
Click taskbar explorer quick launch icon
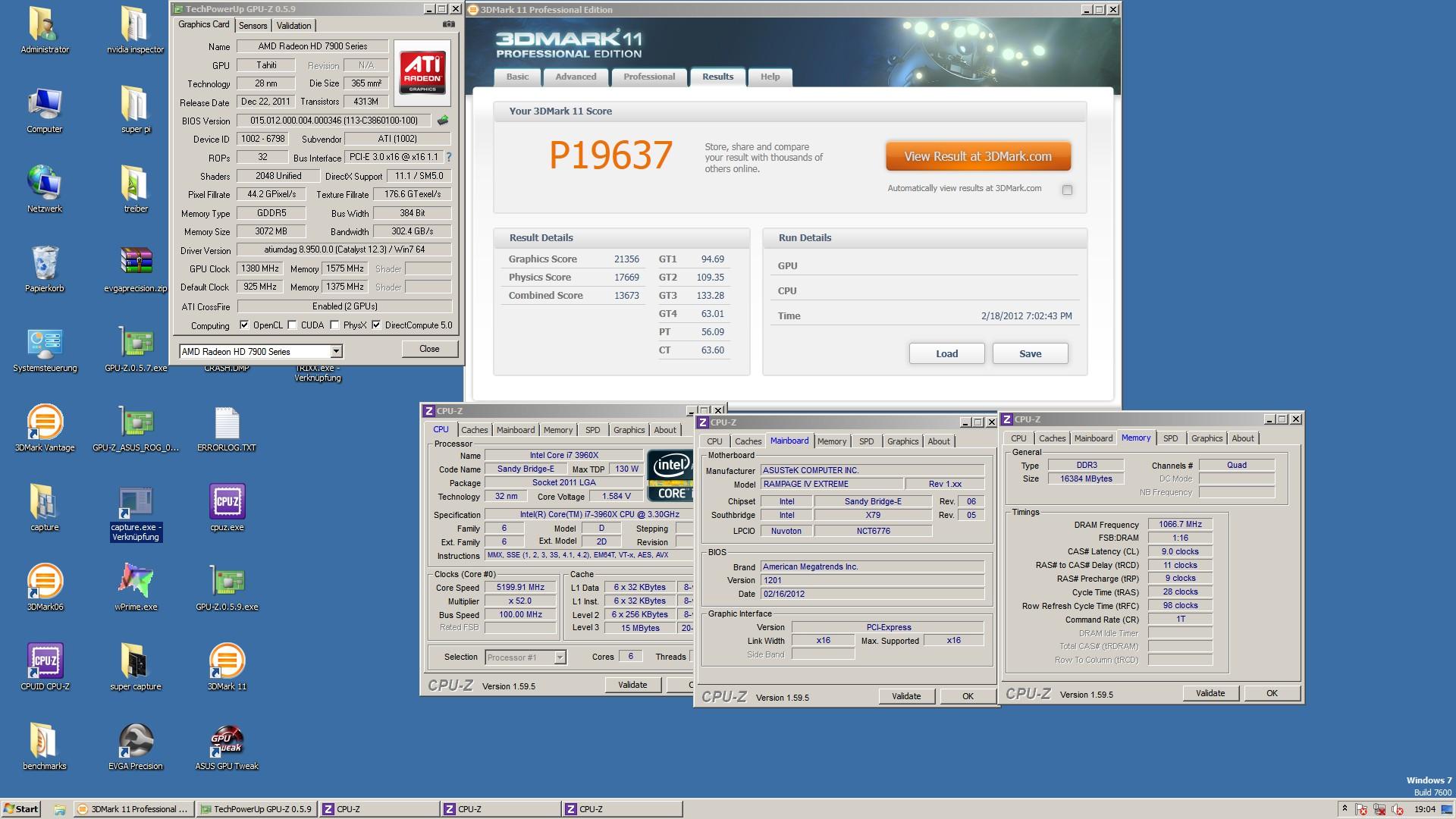pos(59,810)
